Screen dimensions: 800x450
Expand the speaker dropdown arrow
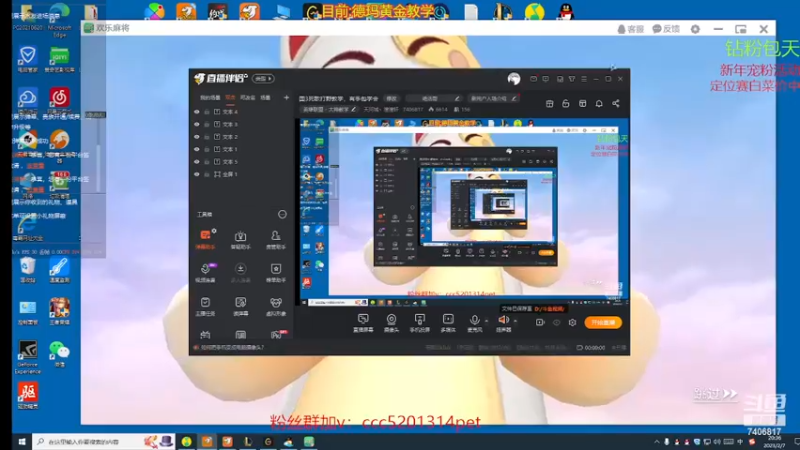[x=515, y=321]
